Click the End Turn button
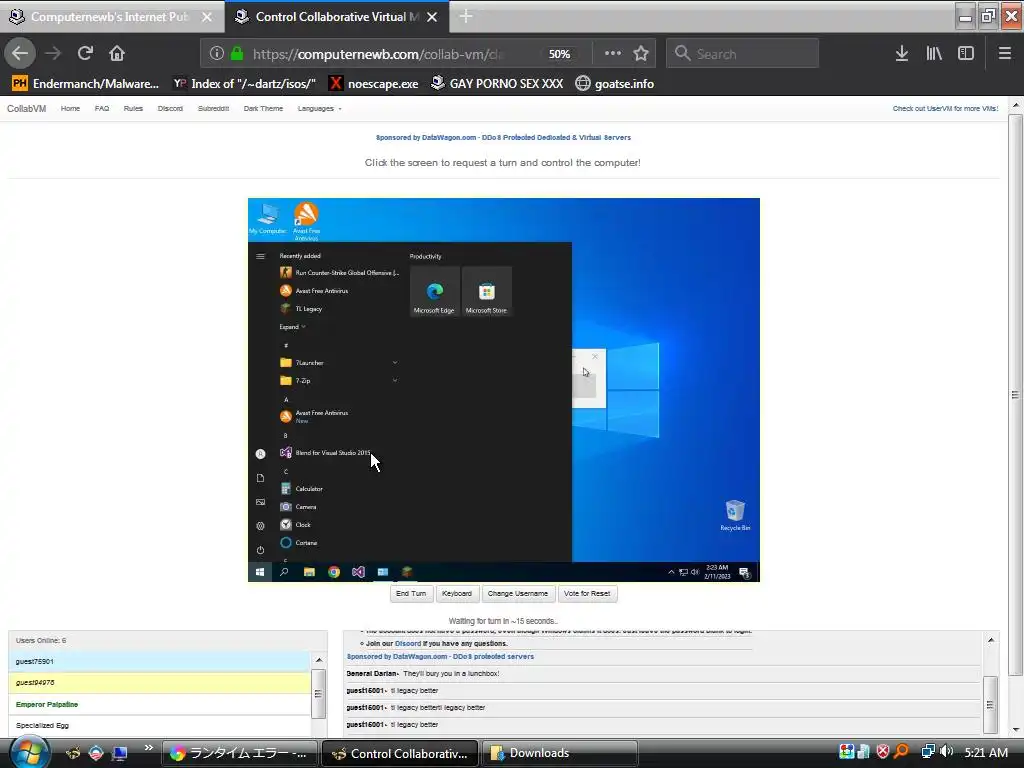Image resolution: width=1024 pixels, height=768 pixels. (x=411, y=594)
